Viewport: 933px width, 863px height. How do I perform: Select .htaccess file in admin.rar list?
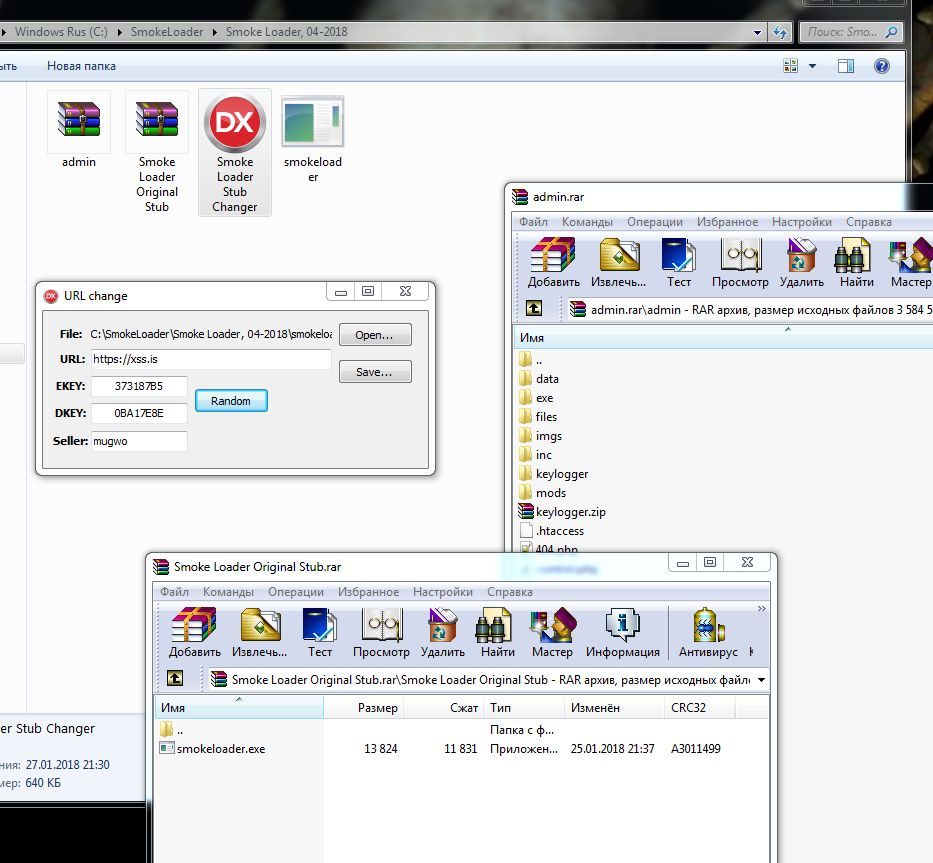click(x=552, y=531)
